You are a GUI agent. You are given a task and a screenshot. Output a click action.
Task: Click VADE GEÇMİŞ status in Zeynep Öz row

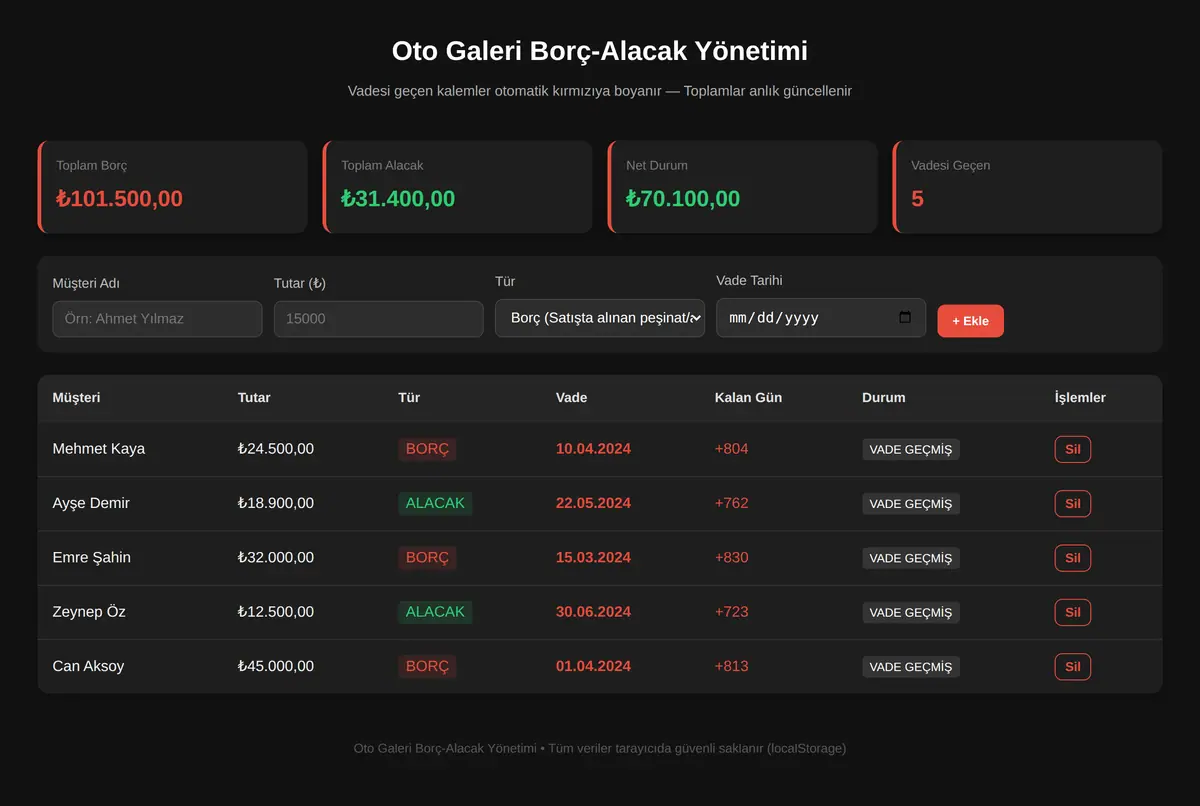point(911,612)
